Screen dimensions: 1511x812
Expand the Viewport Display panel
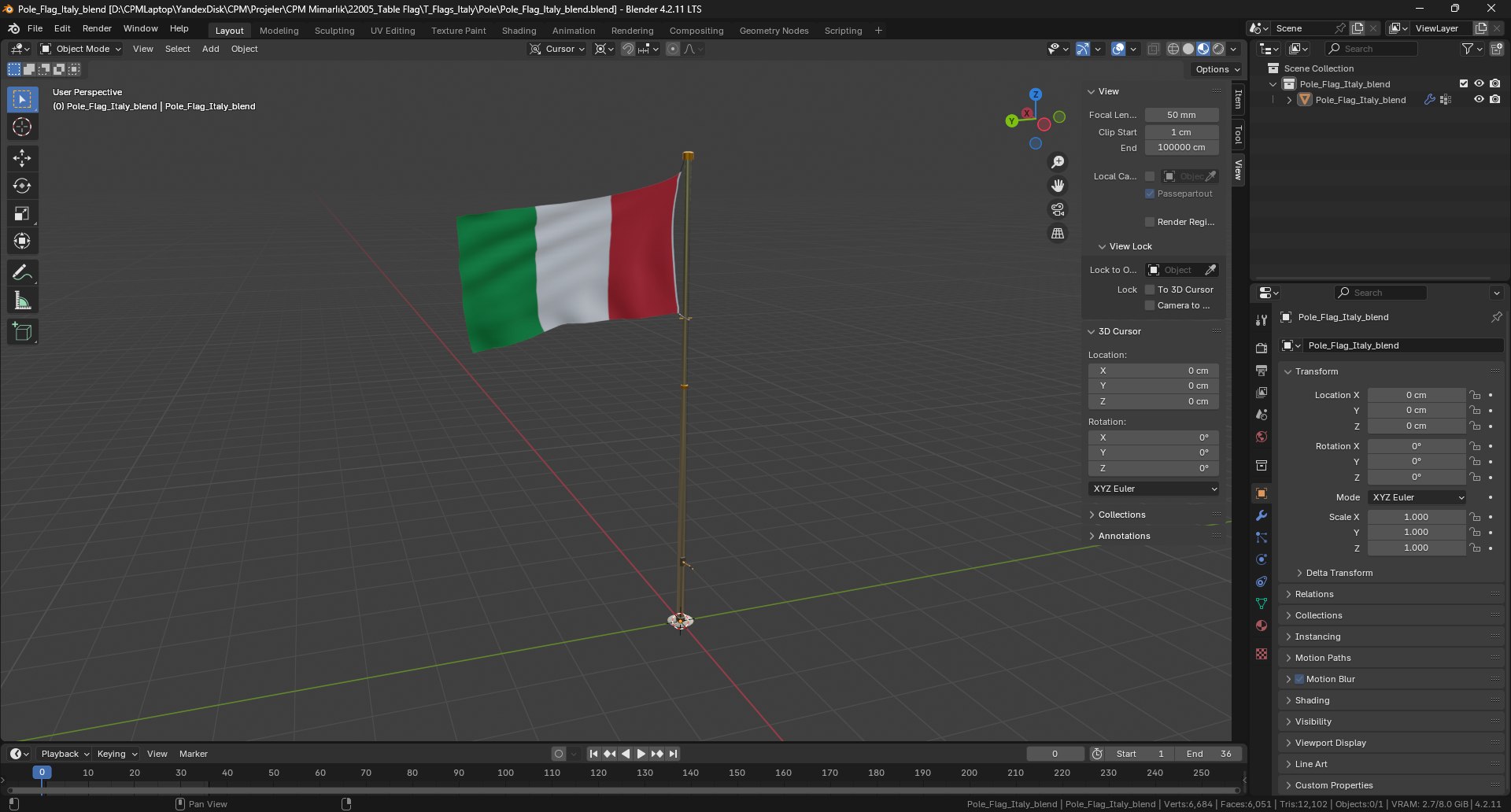tap(1330, 743)
